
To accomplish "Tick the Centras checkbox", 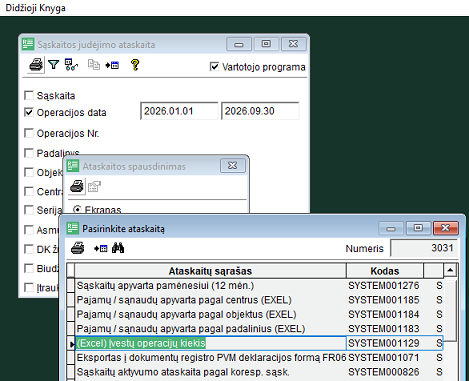I will (29, 191).
